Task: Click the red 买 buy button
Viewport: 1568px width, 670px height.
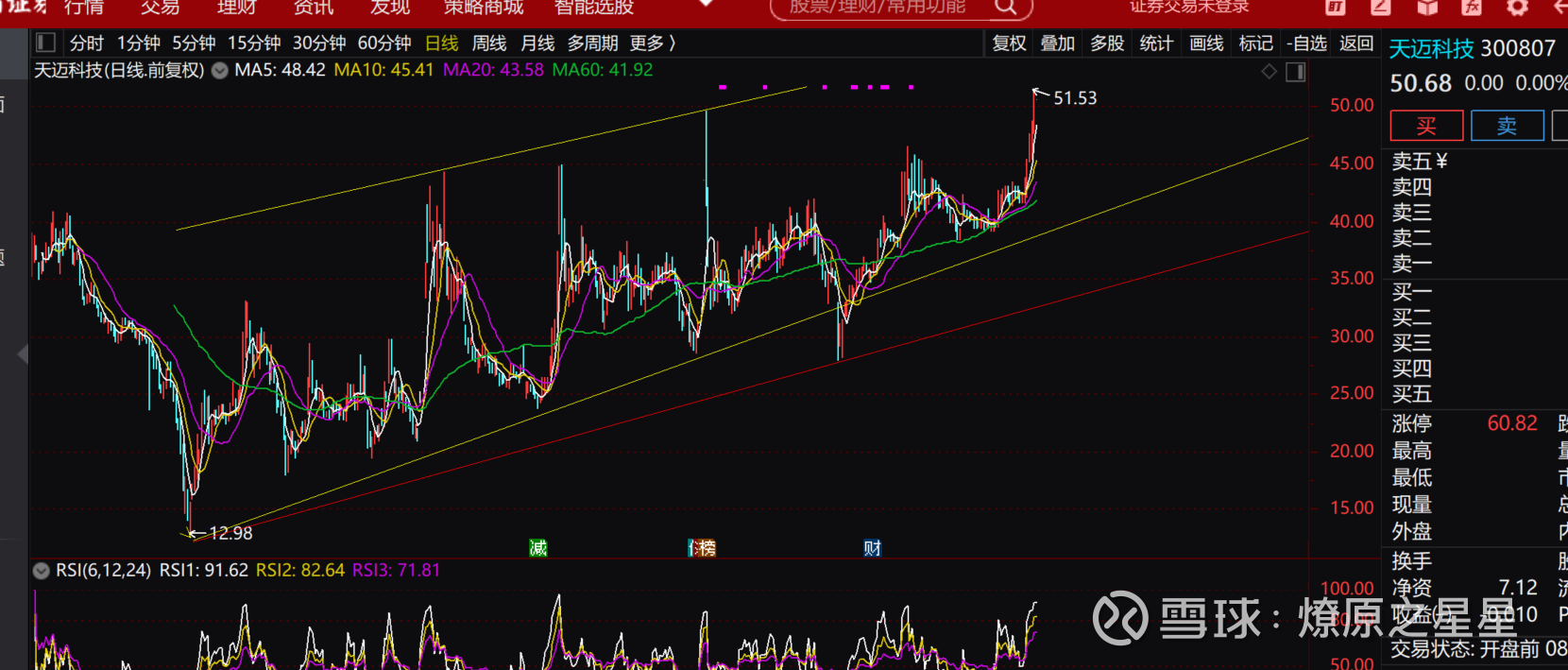Action: (x=1426, y=126)
